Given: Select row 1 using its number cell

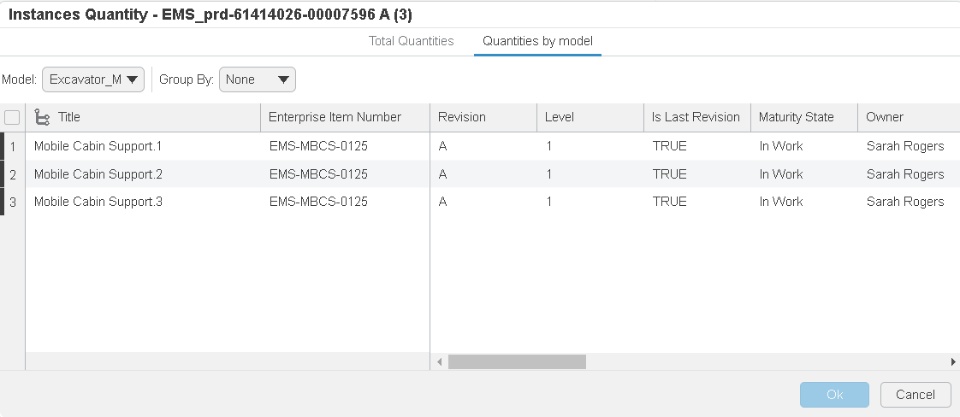Looking at the screenshot, I should (12, 146).
